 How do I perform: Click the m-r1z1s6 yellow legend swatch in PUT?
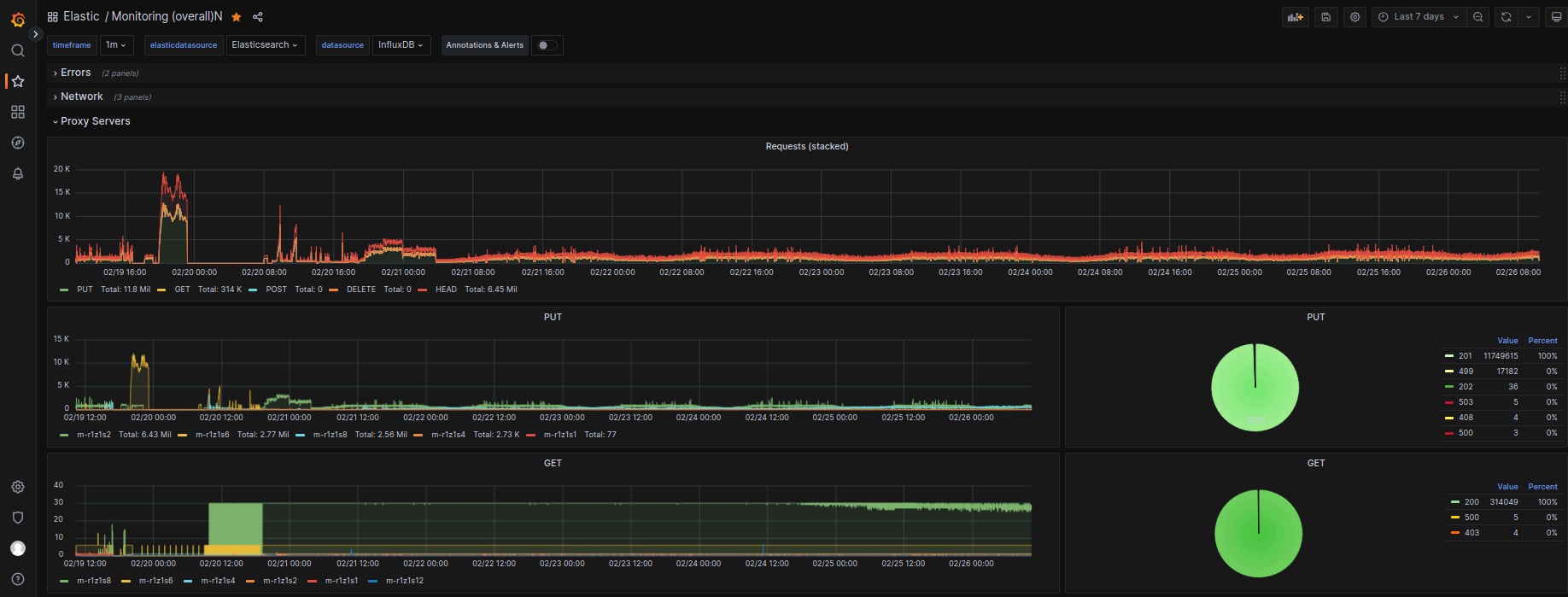click(x=183, y=436)
